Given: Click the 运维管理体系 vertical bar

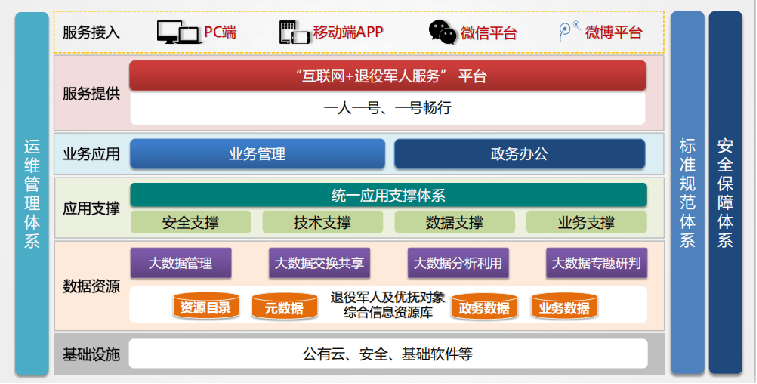Looking at the screenshot, I should pos(32,193).
